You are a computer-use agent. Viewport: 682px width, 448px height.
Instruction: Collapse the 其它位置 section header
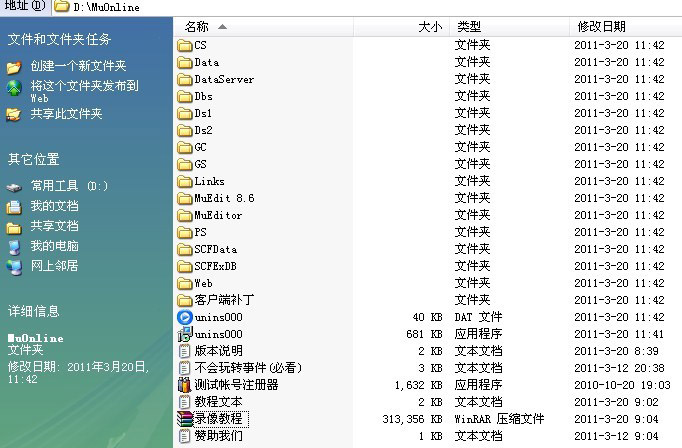tap(34, 159)
